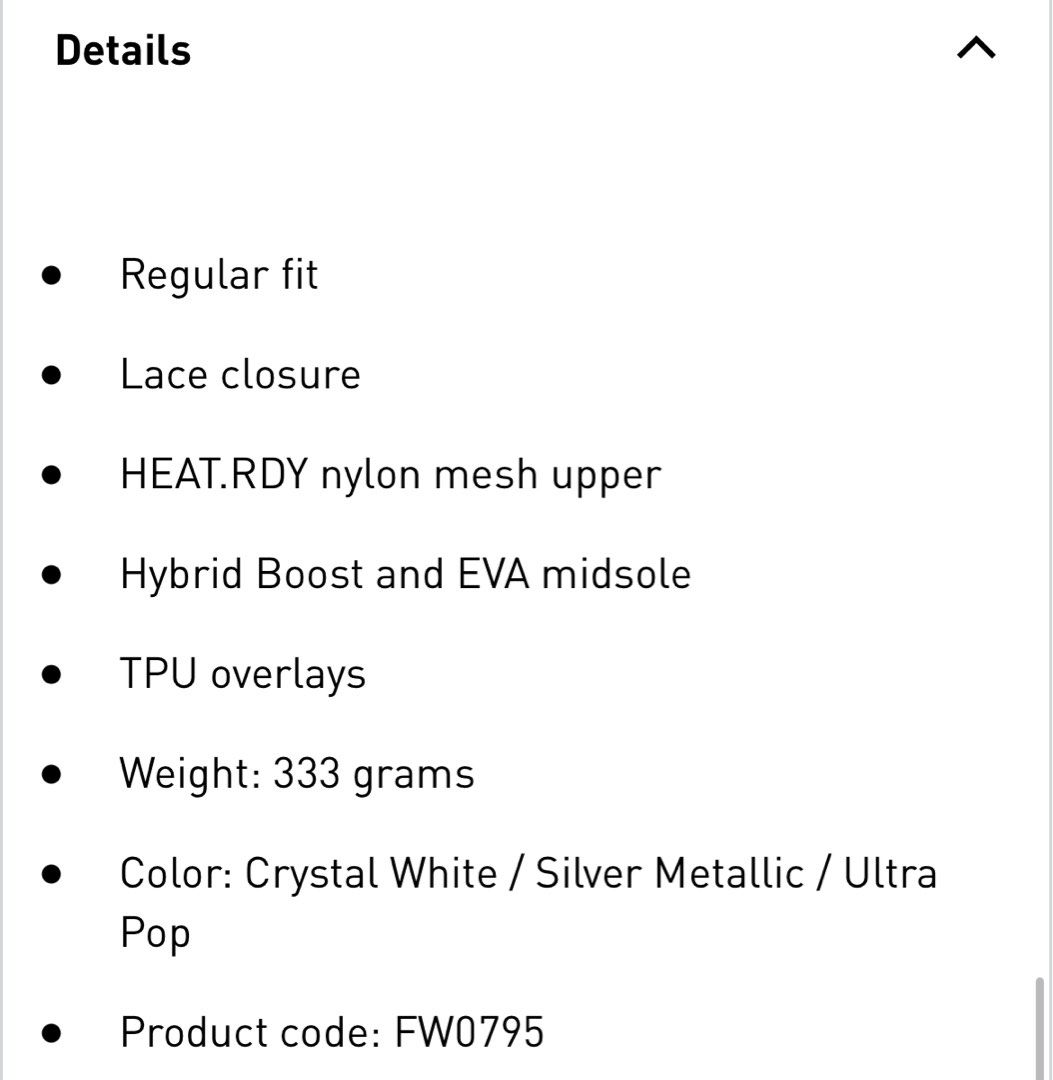The height and width of the screenshot is (1080, 1053).
Task: Click the bullet beside Weight entry
Action: point(51,774)
